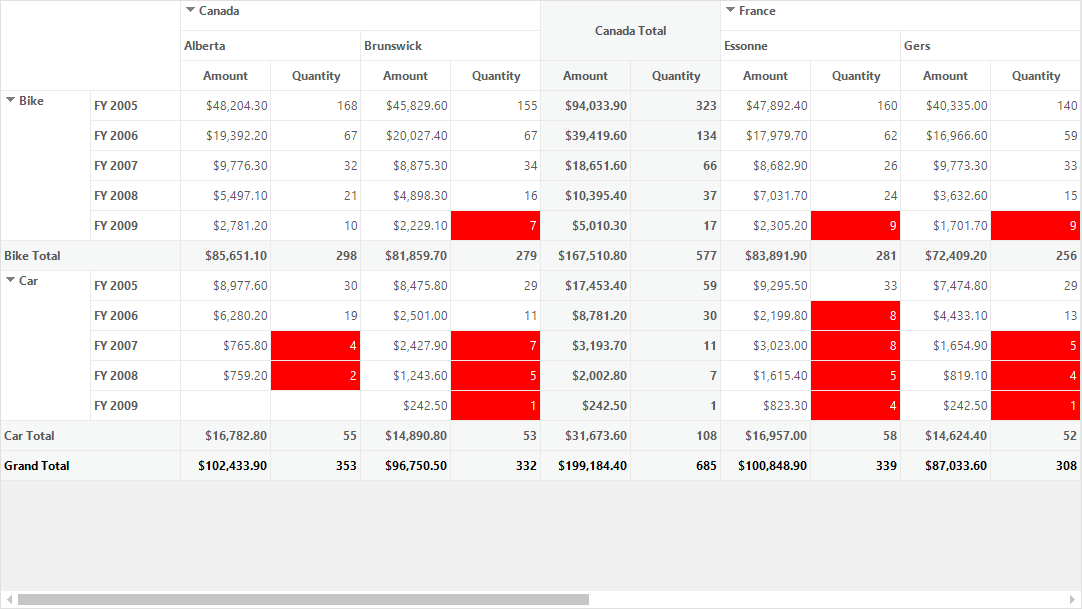This screenshot has width=1082, height=609.
Task: Click the $48,204.30 amount cell
Action: (x=226, y=106)
